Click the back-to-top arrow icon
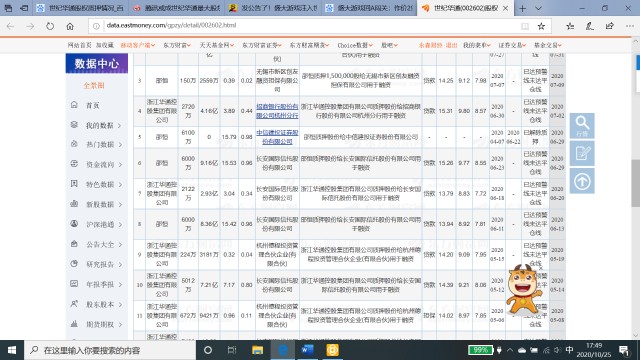This screenshot has width=640, height=360. coord(582,181)
